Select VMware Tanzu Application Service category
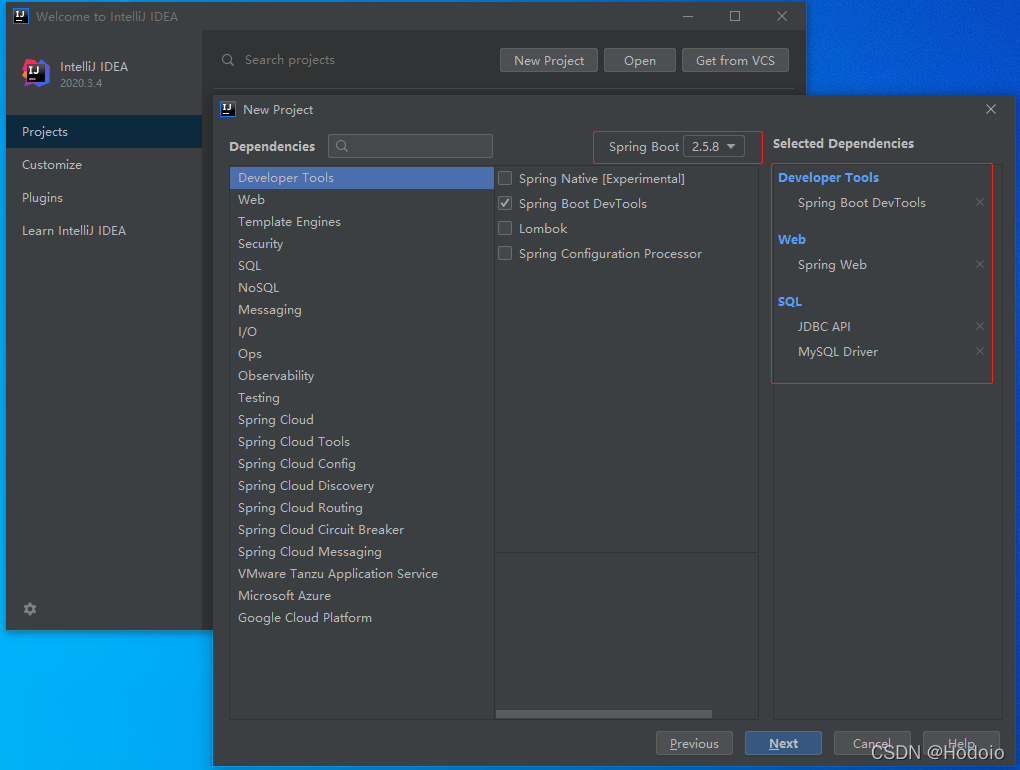 [362, 574]
